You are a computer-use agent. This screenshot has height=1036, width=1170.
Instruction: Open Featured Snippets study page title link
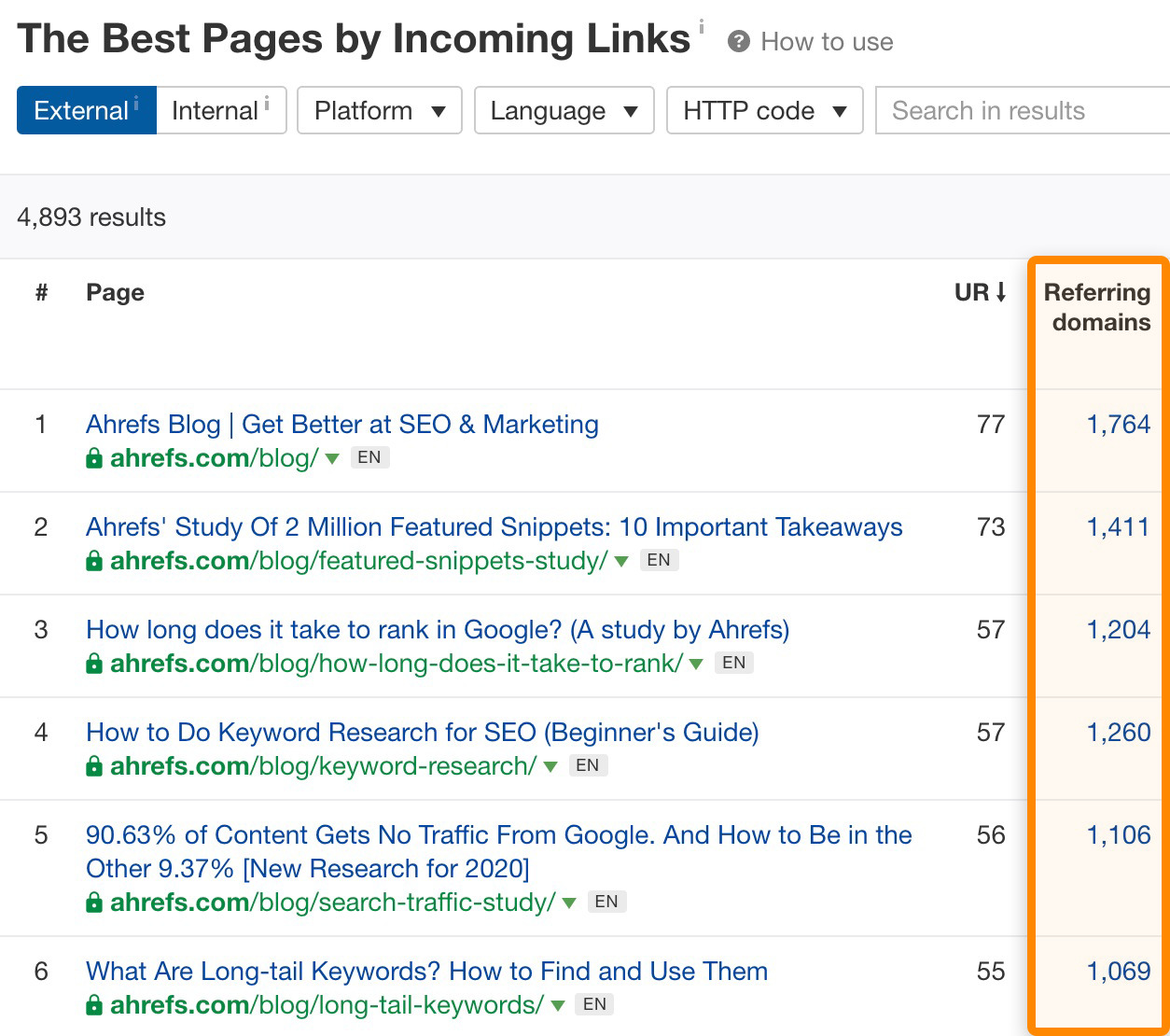[494, 527]
